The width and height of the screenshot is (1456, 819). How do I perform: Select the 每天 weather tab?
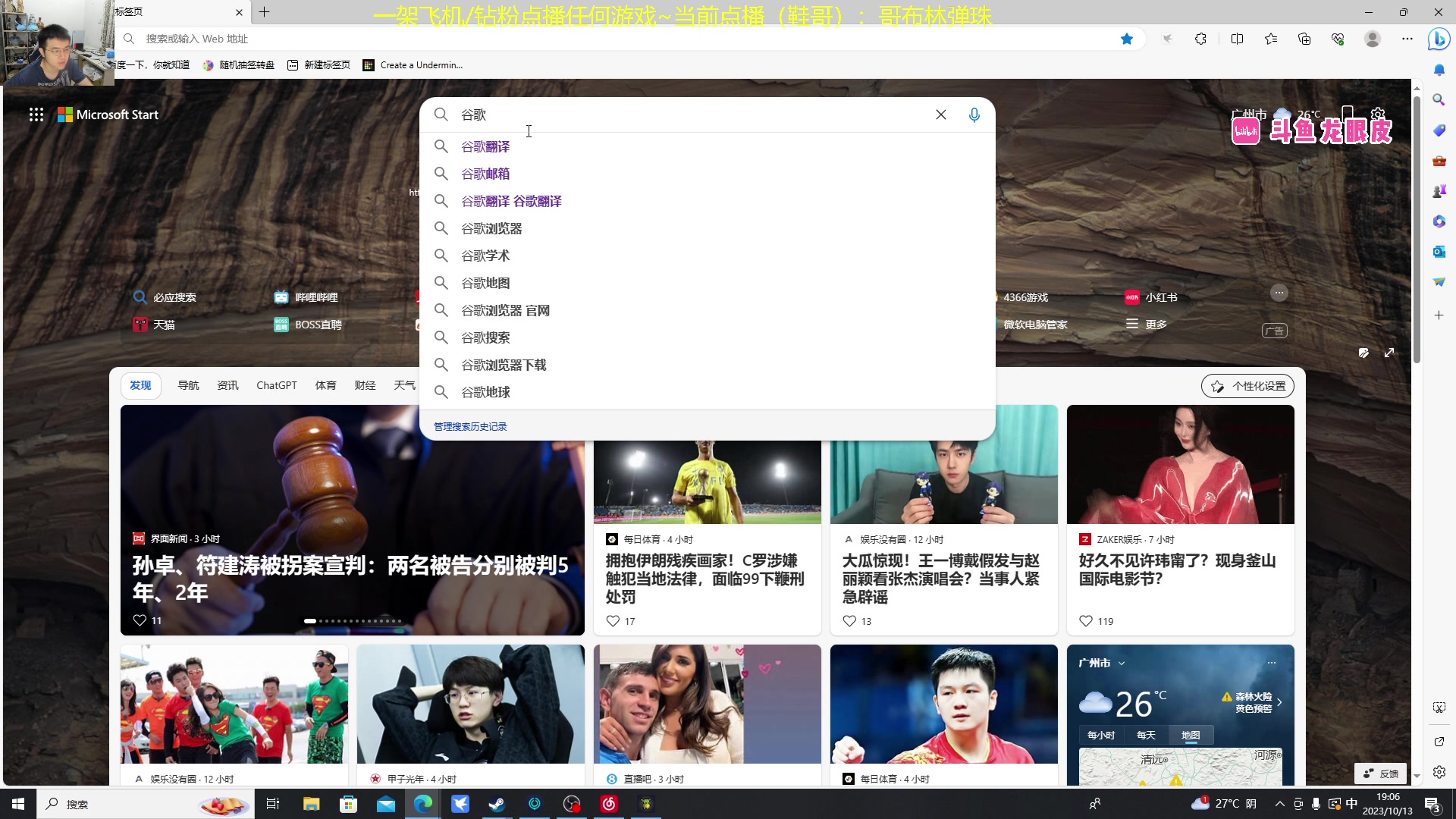(x=1146, y=736)
